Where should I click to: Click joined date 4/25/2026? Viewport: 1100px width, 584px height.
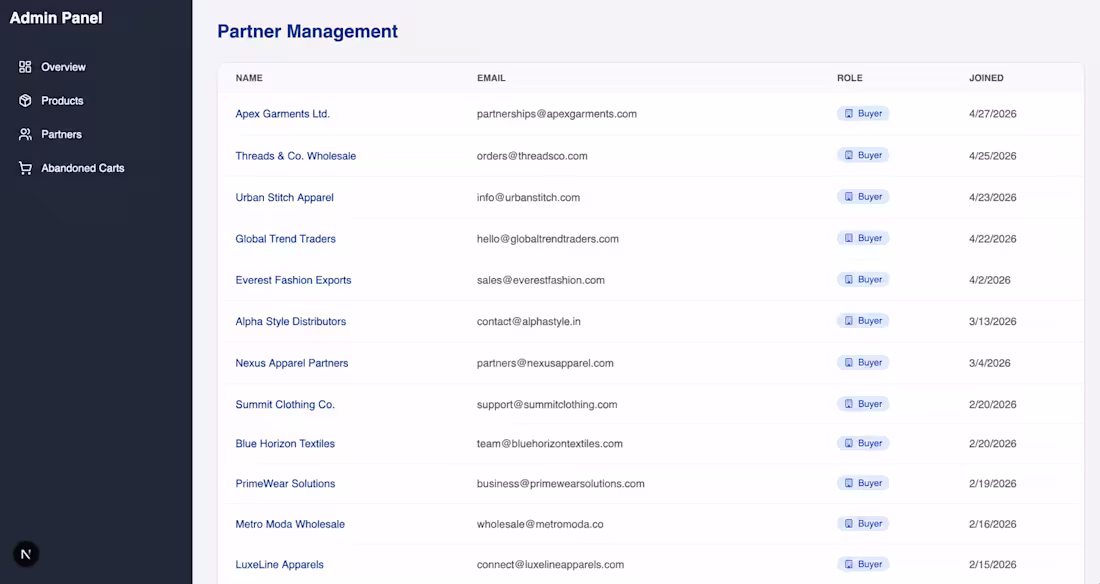pyautogui.click(x=993, y=156)
